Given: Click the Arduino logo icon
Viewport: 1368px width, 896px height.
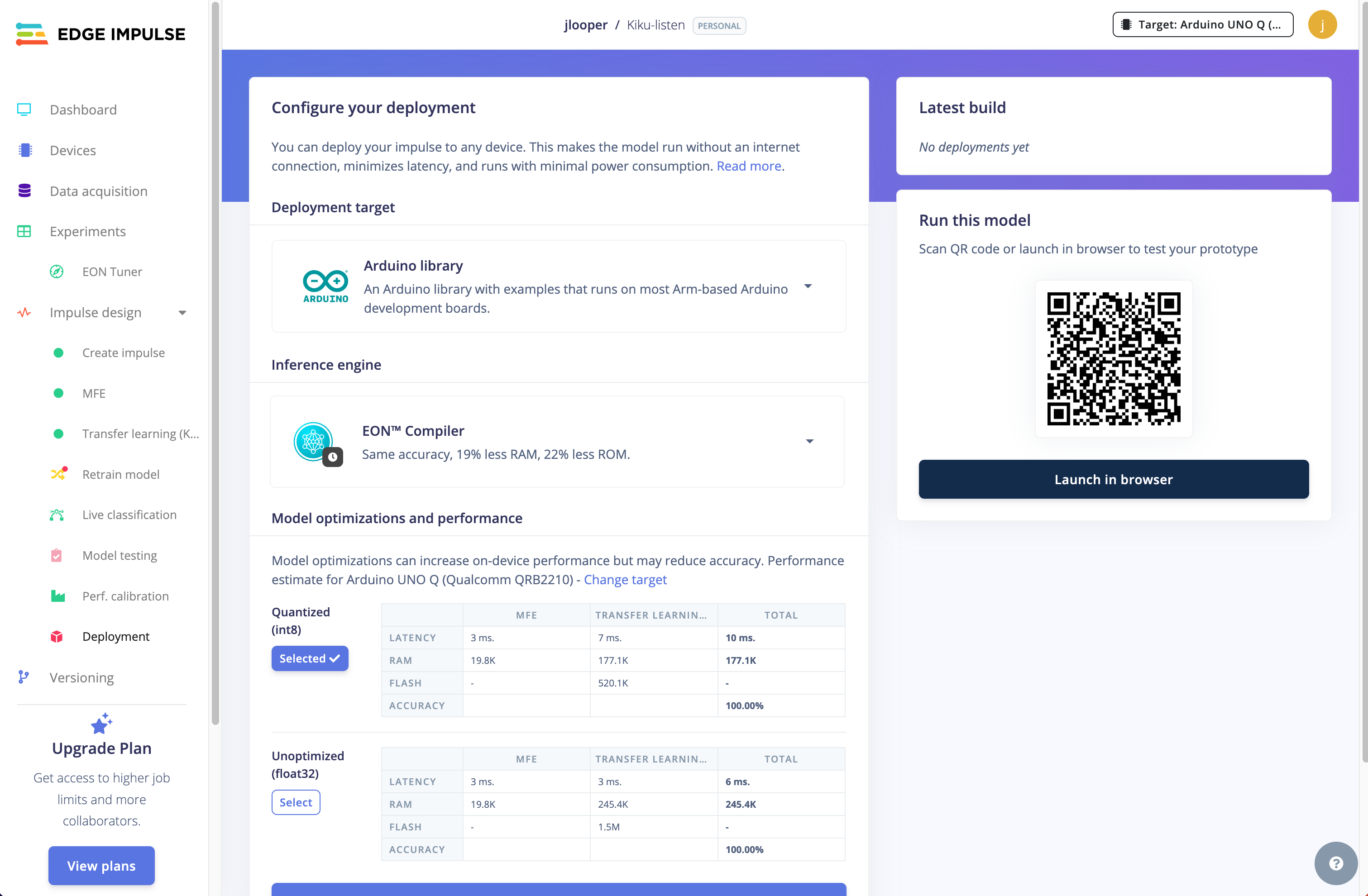Looking at the screenshot, I should point(326,286).
